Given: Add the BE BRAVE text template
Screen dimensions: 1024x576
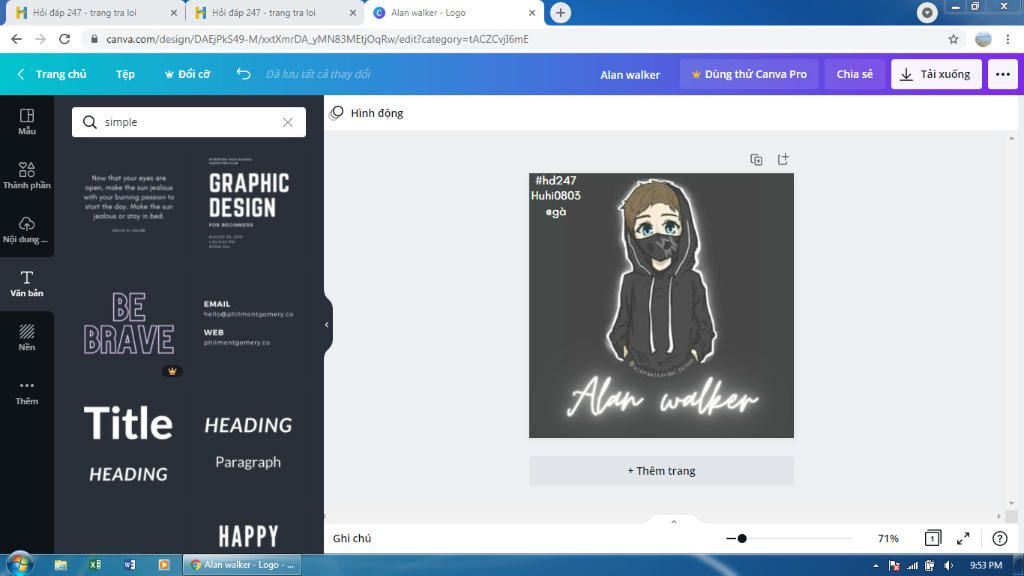Looking at the screenshot, I should [x=129, y=324].
